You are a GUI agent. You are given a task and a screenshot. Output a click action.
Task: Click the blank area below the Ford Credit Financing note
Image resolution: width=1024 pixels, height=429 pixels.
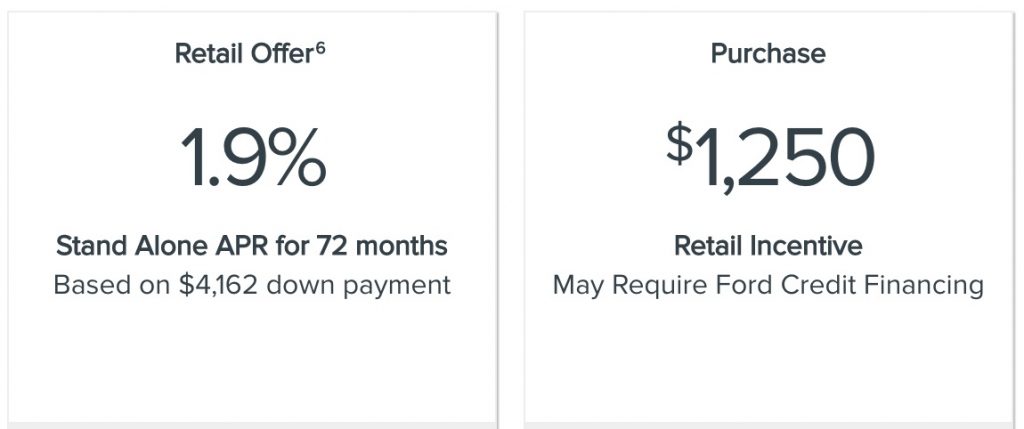click(769, 359)
